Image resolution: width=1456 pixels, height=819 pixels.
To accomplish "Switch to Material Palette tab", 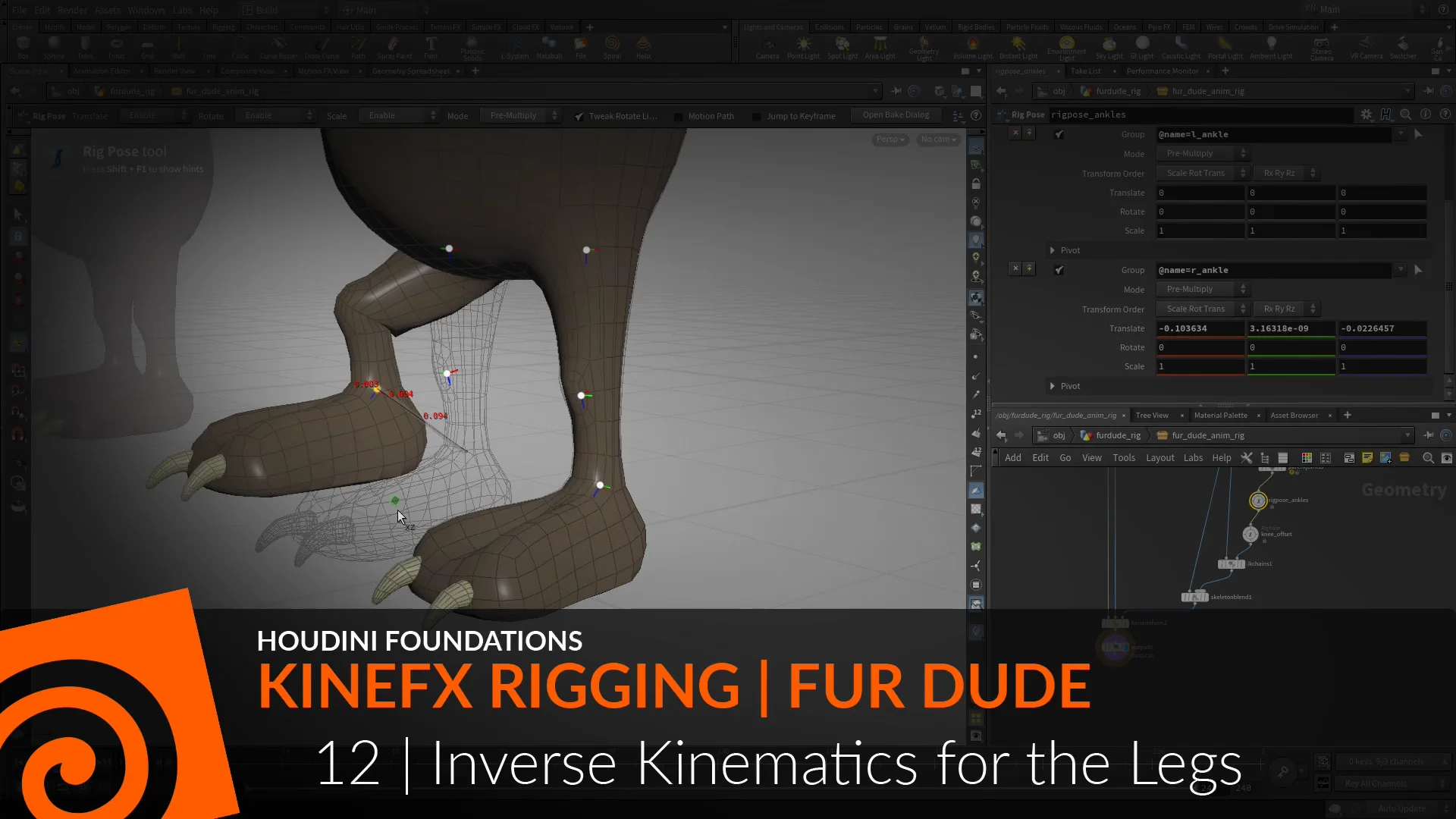I will click(x=1220, y=416).
